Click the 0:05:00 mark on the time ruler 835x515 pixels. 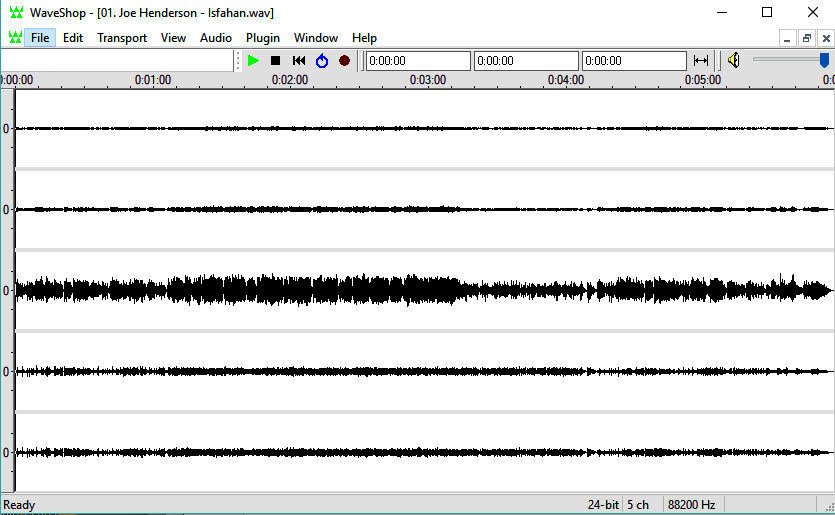[x=703, y=80]
